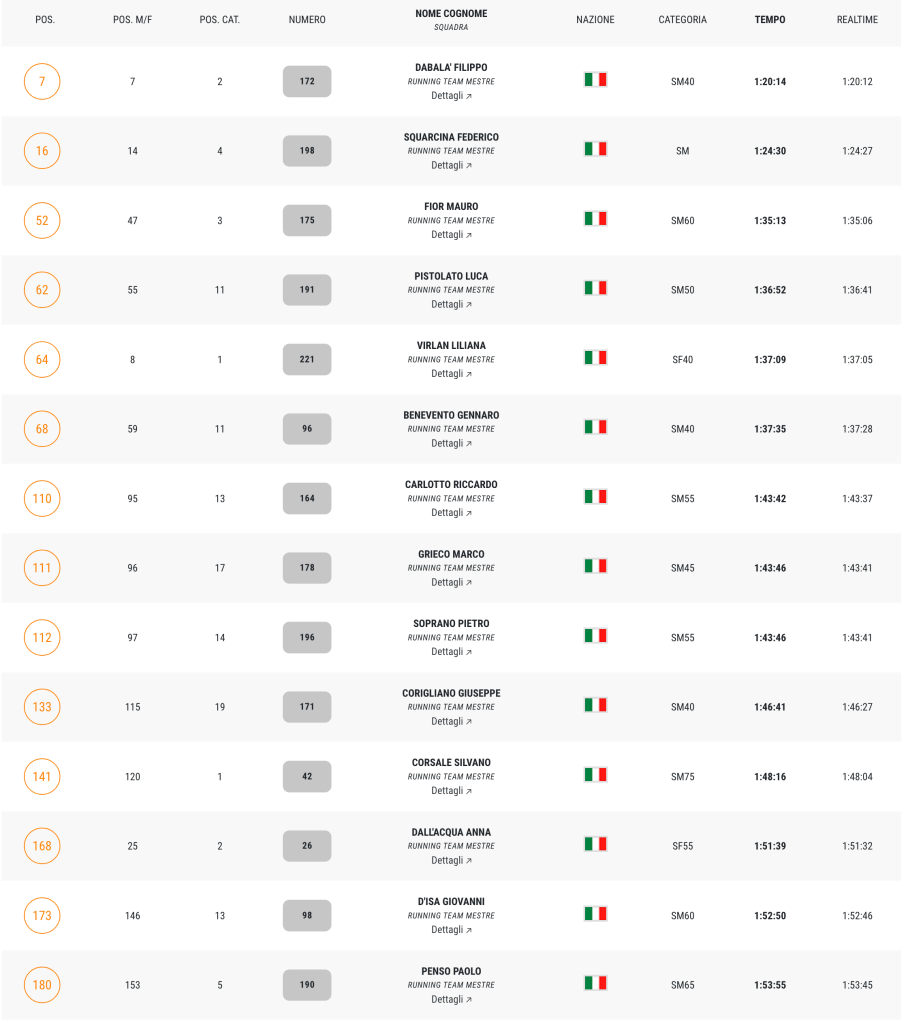This screenshot has width=906, height=1023.
Task: Click bib number badge 221
Action: tap(307, 359)
